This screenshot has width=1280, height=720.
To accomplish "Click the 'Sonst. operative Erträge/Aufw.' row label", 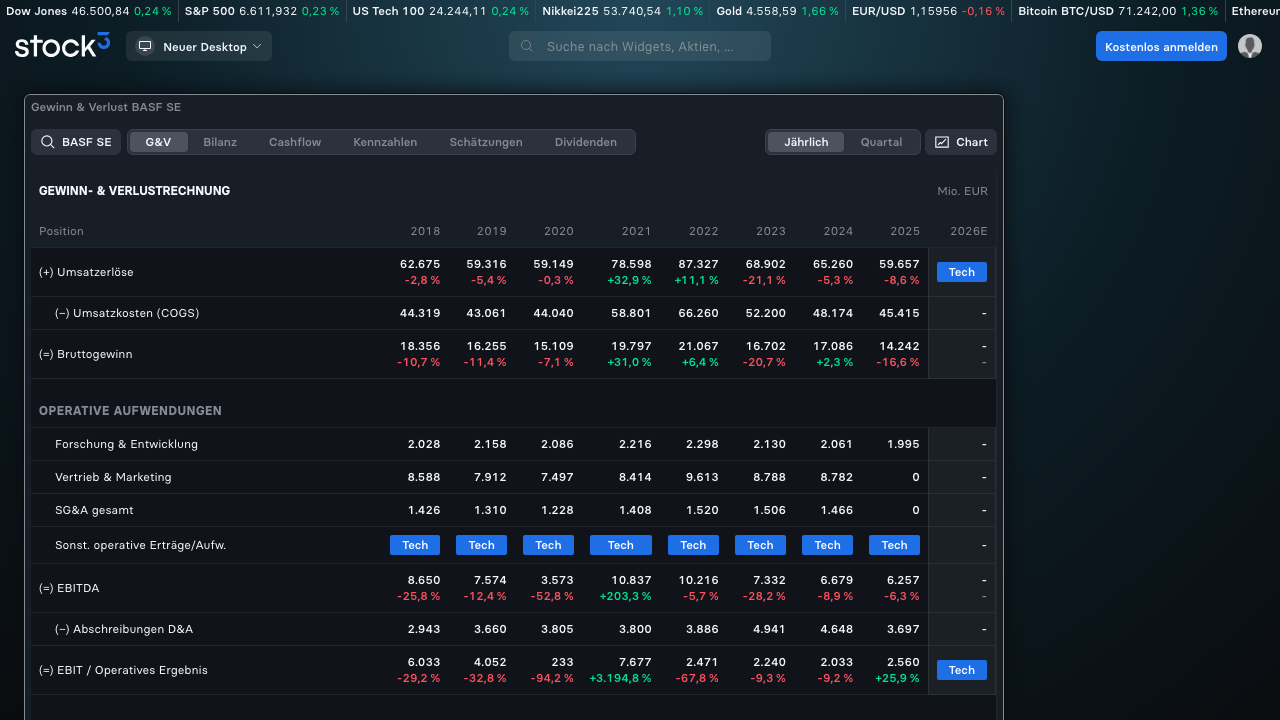I will (140, 545).
